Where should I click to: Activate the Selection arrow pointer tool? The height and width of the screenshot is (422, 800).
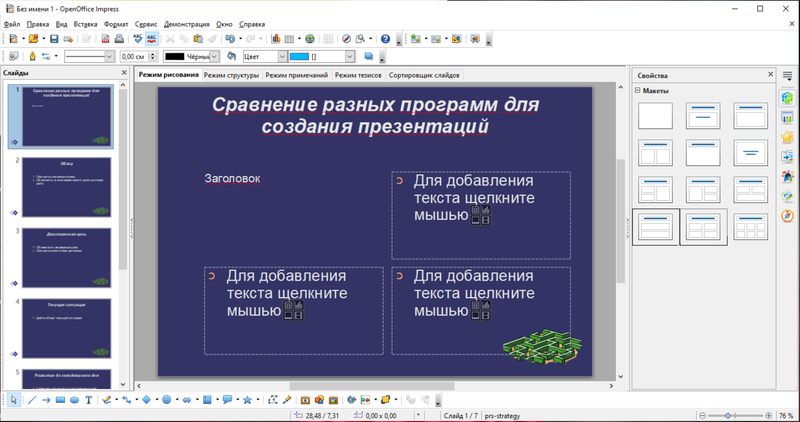[13, 400]
